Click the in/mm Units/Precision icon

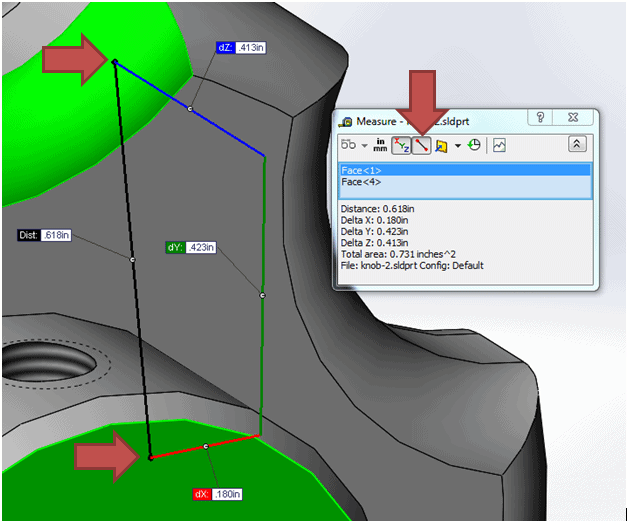(381, 145)
